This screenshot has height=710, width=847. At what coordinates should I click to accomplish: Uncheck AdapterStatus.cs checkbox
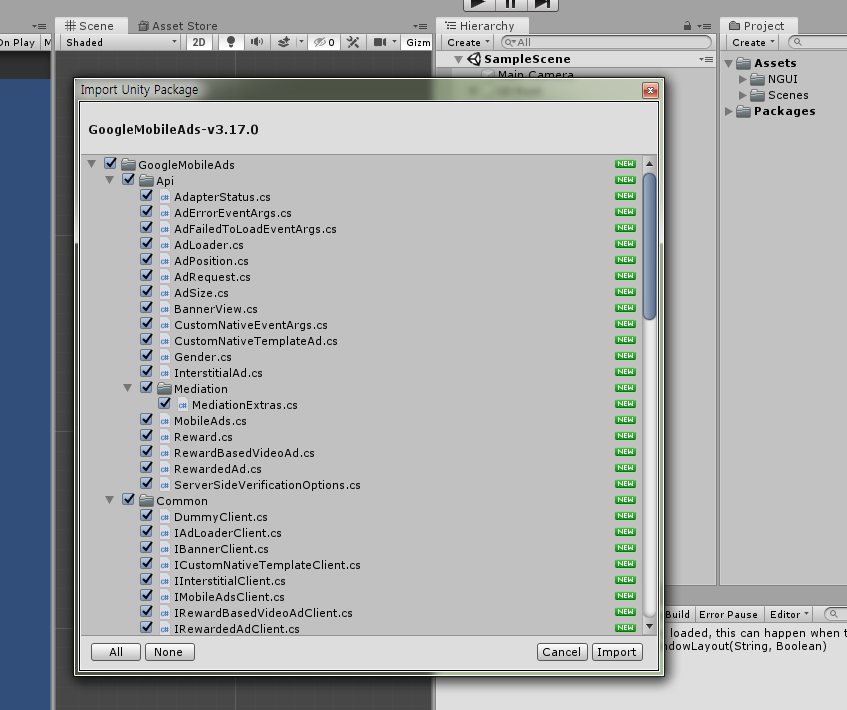146,196
